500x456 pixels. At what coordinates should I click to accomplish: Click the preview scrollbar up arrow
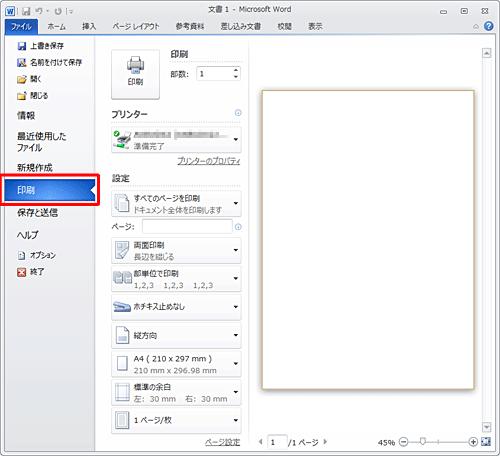pos(487,53)
